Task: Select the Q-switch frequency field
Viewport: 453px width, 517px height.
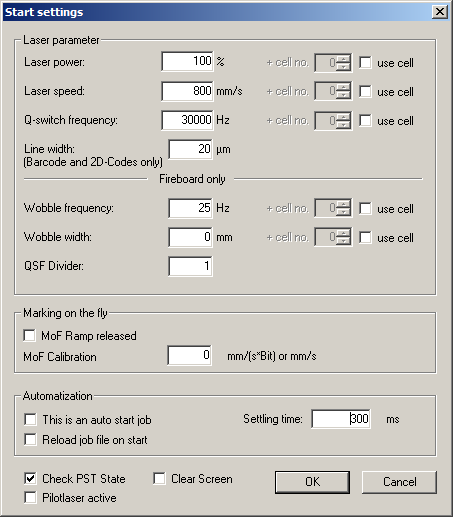Action: click(187, 120)
